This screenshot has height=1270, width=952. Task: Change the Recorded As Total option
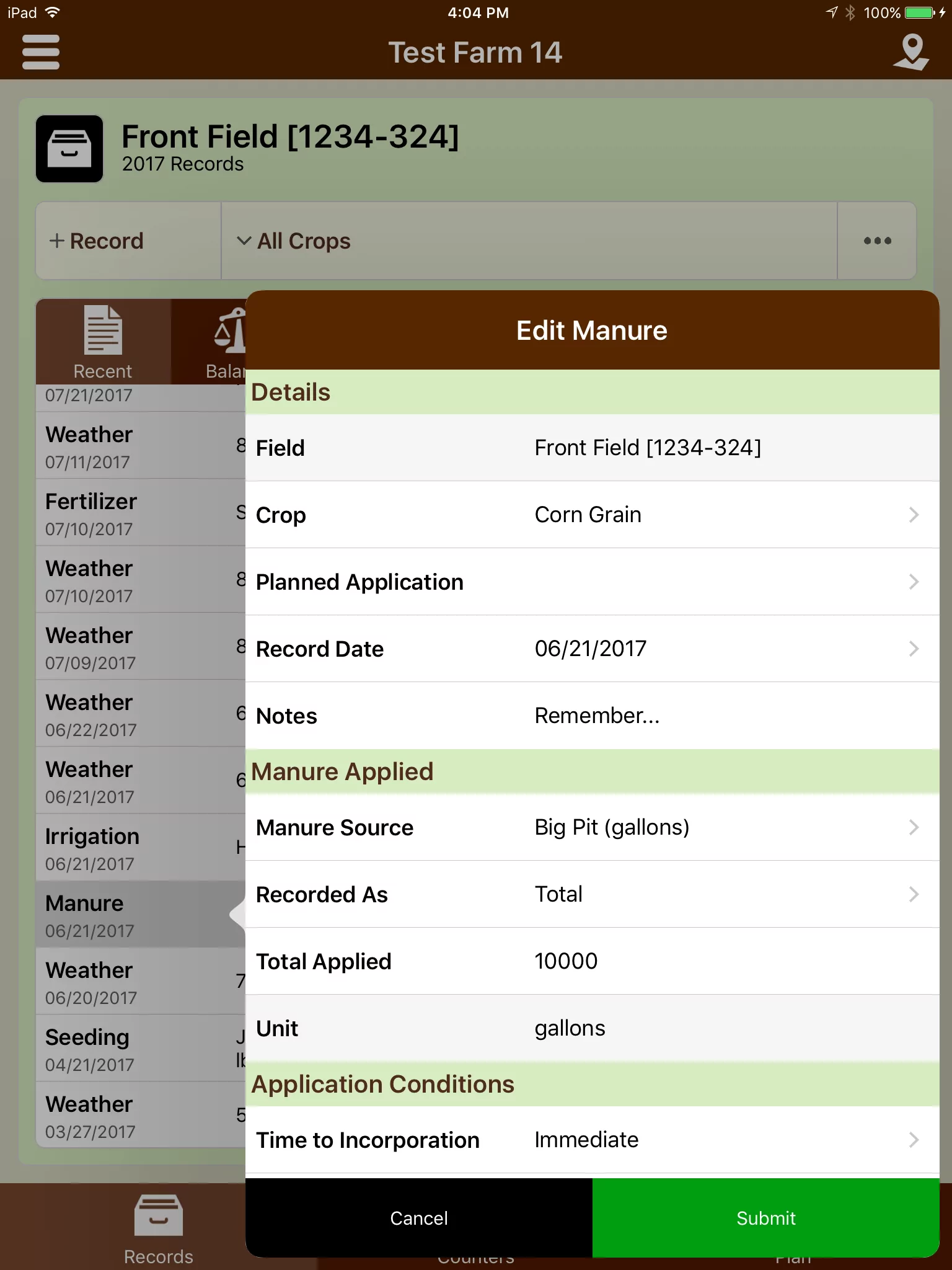point(593,894)
